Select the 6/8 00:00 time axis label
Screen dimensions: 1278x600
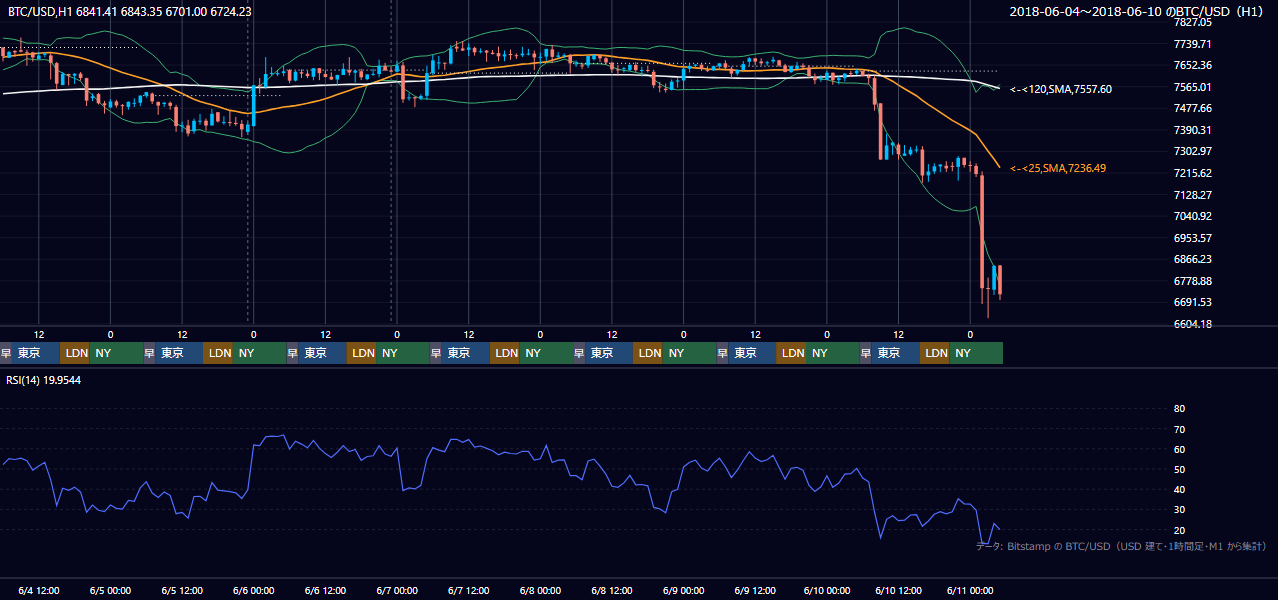[541, 590]
